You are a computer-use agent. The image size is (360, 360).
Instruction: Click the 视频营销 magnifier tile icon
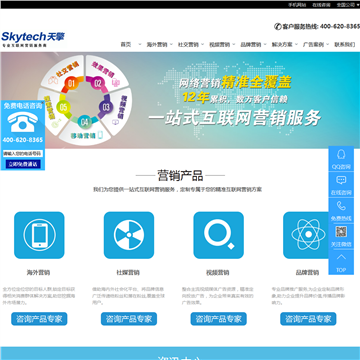[x=218, y=235]
